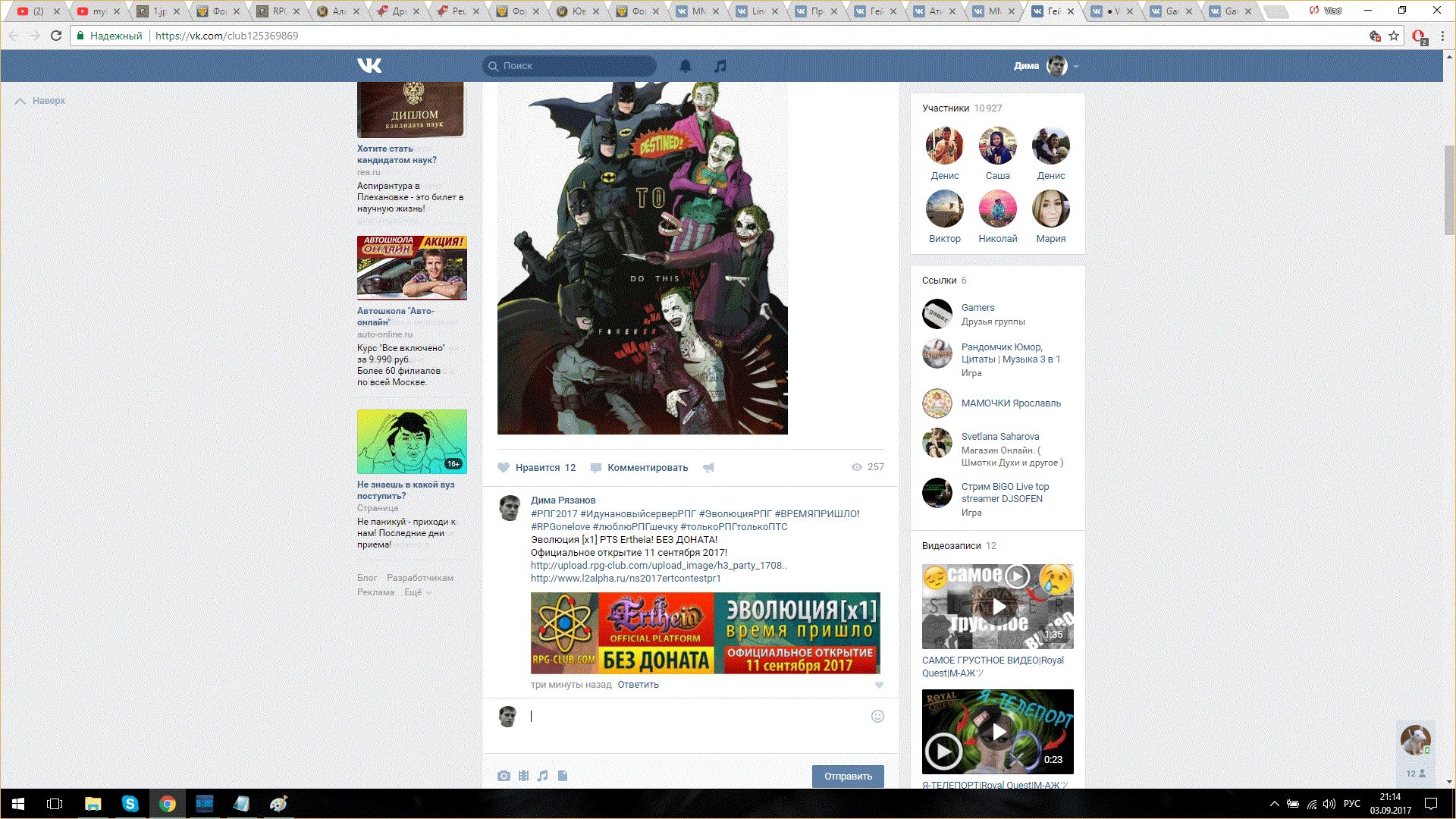The width and height of the screenshot is (1456, 819).
Task: Send the comment with Отправить button
Action: (848, 776)
